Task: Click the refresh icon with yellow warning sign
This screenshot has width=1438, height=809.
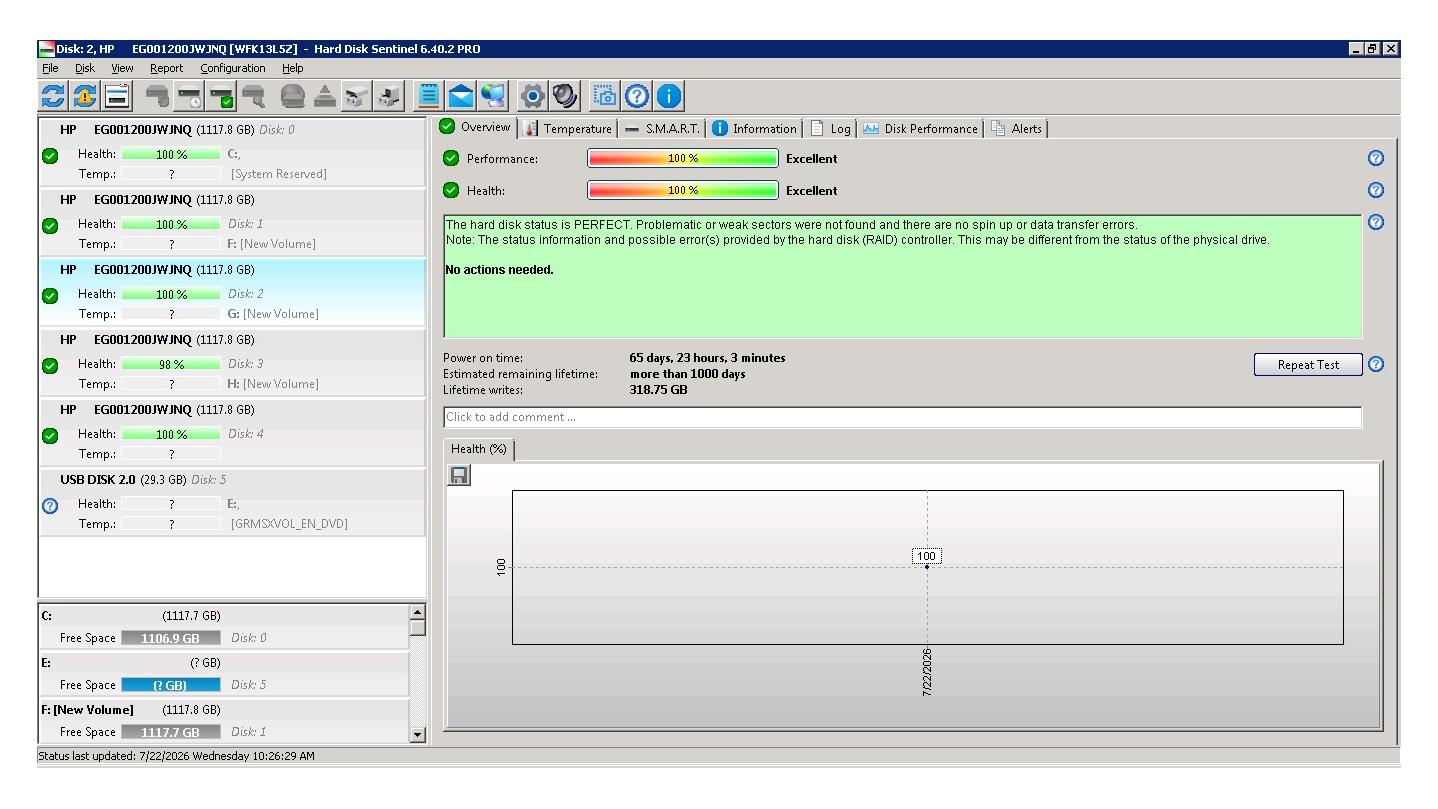Action: pos(84,96)
